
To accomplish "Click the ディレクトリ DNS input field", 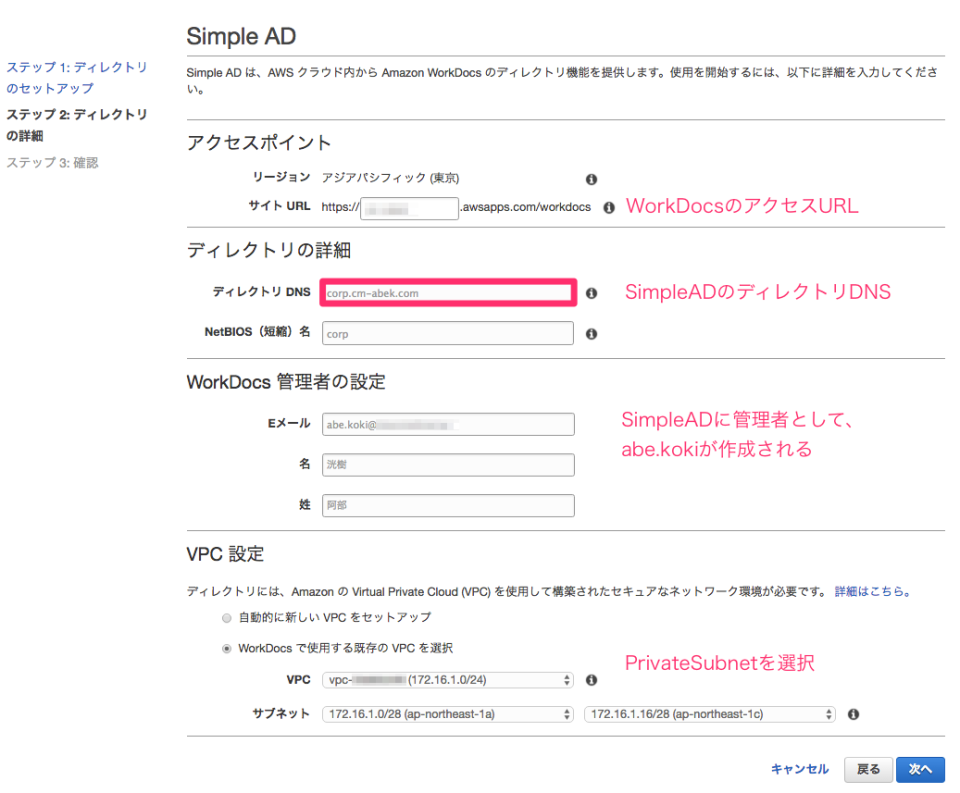I will pyautogui.click(x=448, y=293).
